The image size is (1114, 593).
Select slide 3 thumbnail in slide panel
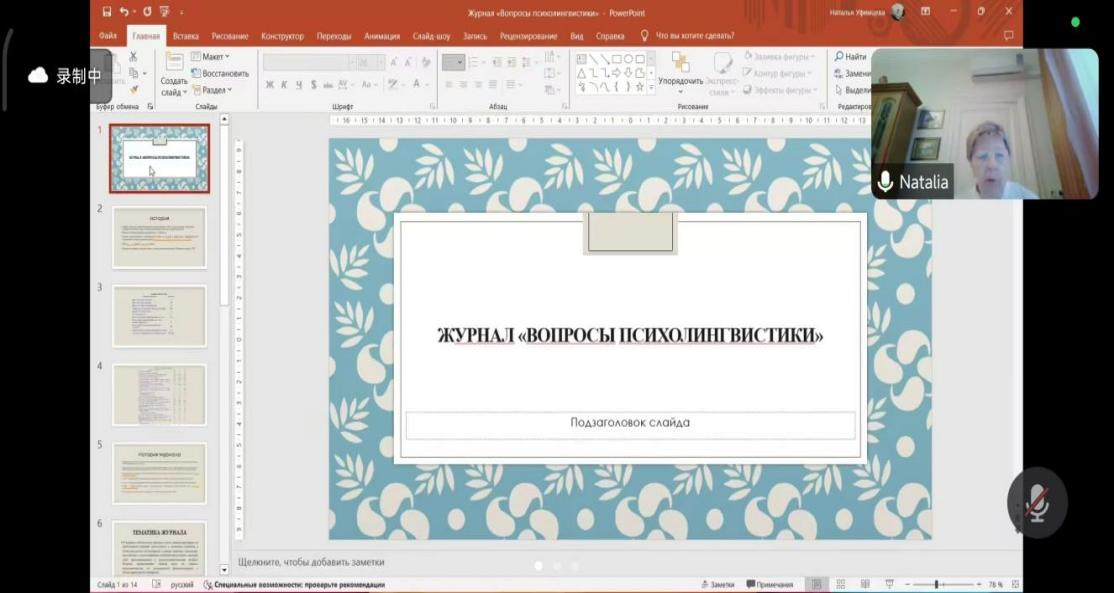159,316
